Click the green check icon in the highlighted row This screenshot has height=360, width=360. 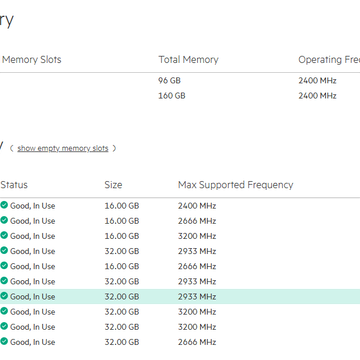click(4, 296)
